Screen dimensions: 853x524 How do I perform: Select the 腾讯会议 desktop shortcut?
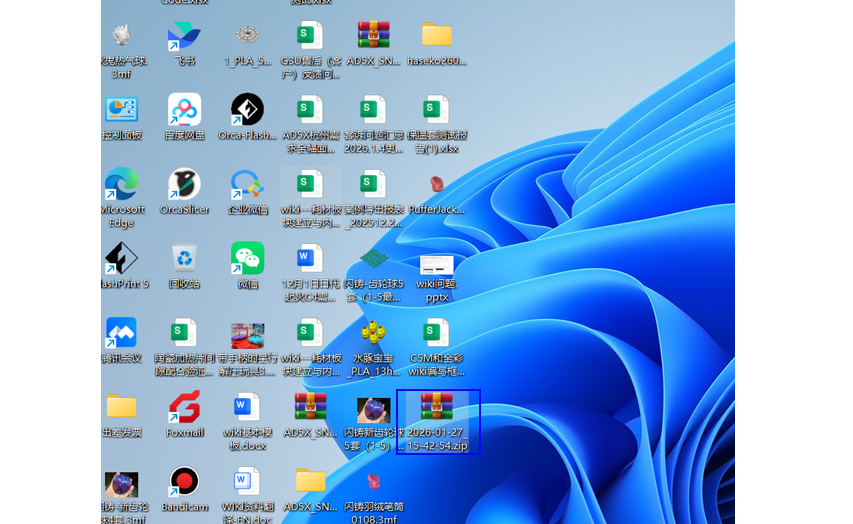121,332
